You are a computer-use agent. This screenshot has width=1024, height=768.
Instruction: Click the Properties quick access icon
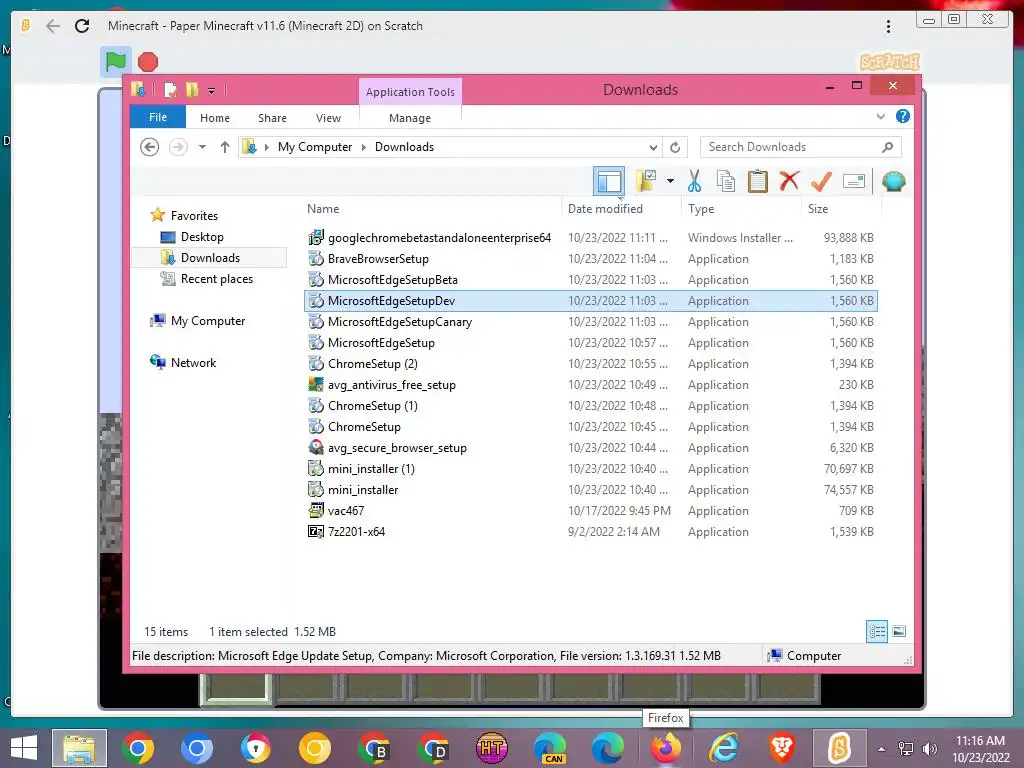(170, 90)
